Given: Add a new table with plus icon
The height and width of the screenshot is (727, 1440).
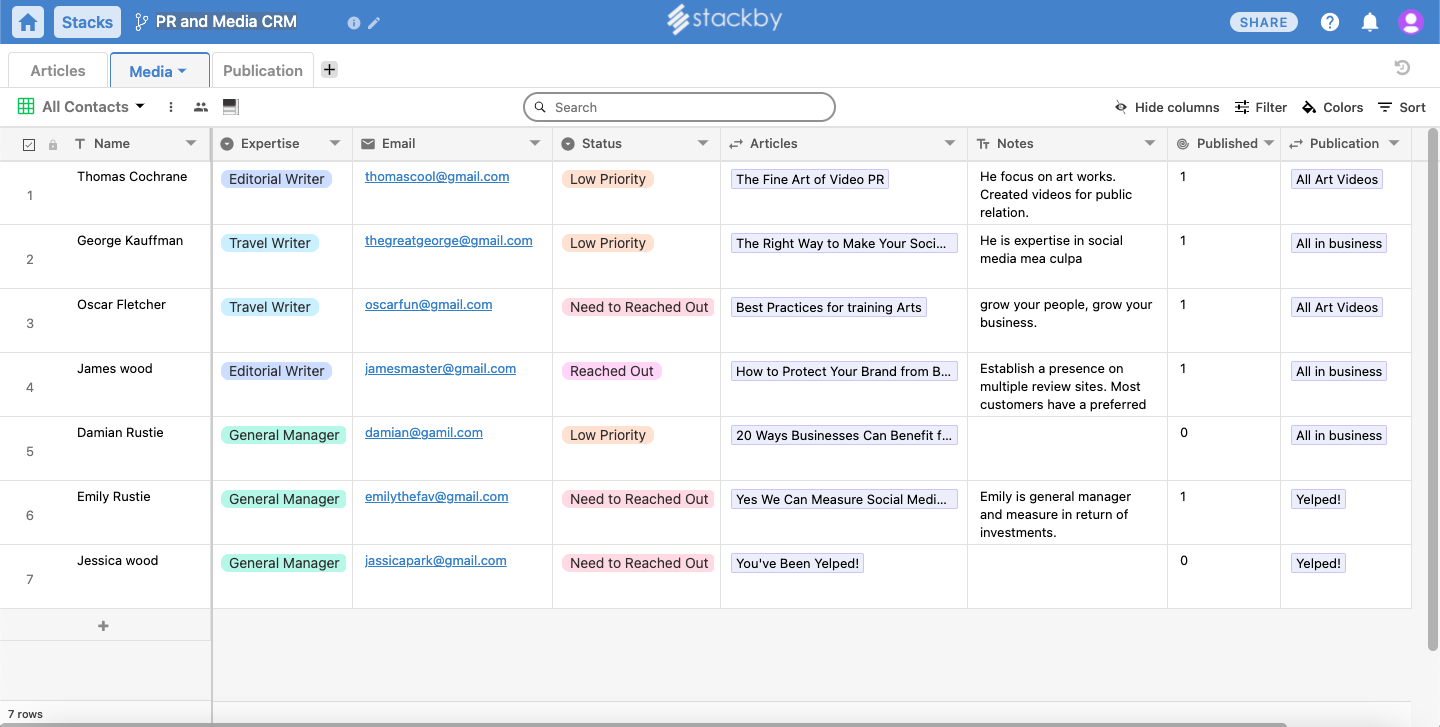Looking at the screenshot, I should coord(329,69).
